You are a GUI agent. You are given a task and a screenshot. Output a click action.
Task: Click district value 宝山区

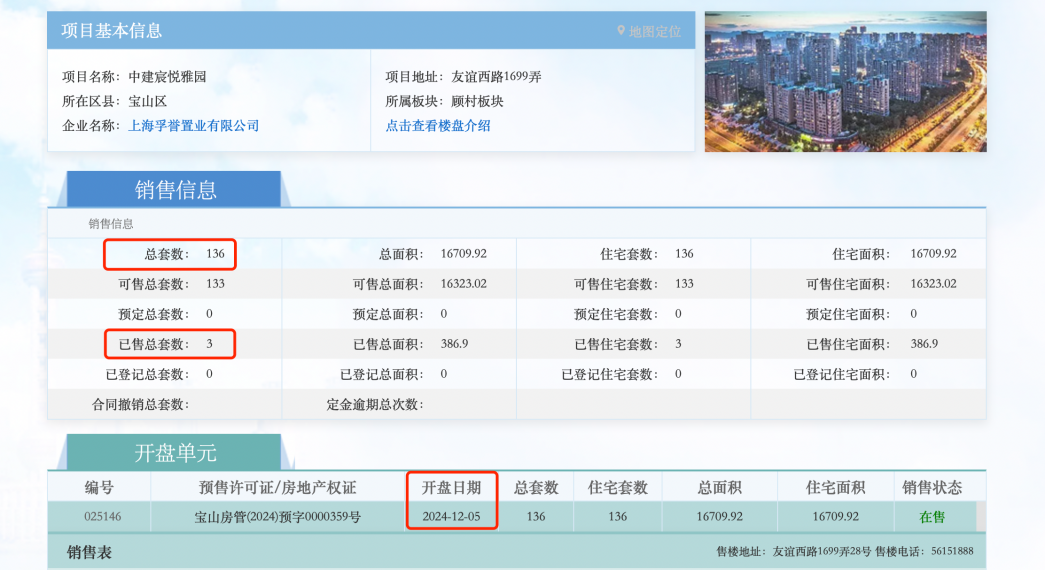(147, 101)
